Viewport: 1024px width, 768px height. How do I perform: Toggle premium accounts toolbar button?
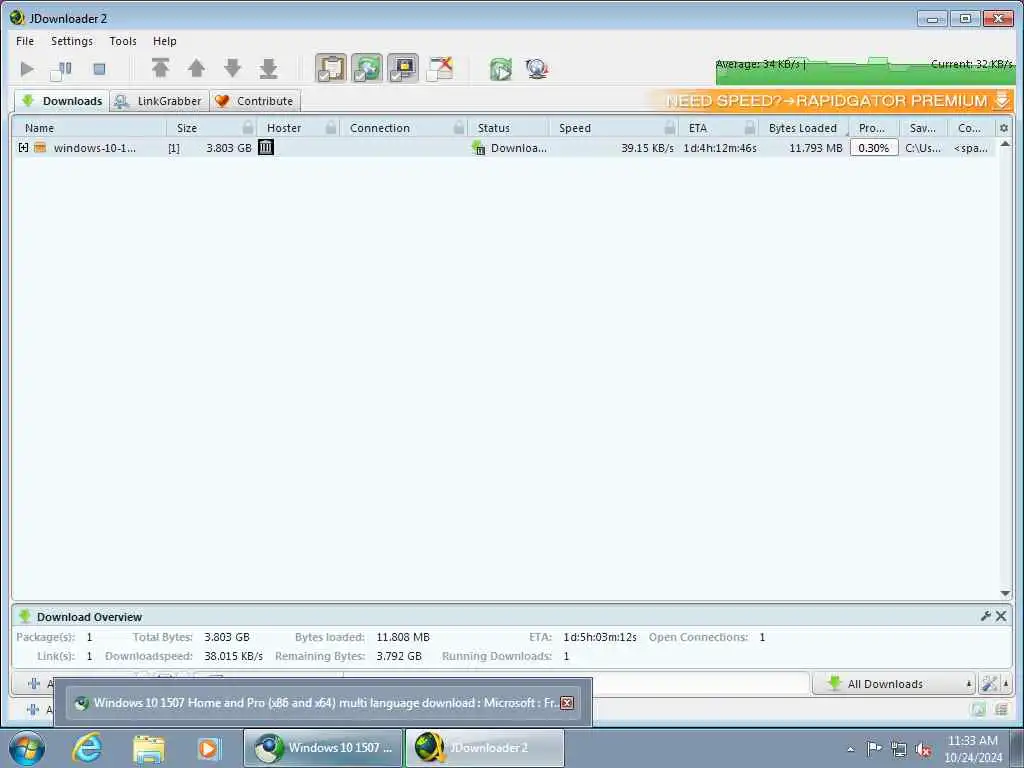click(x=403, y=68)
